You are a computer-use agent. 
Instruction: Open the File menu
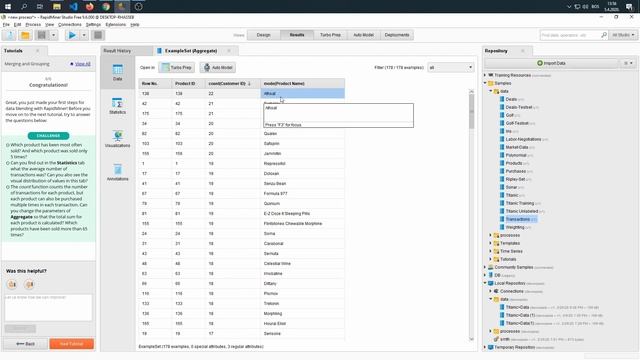[6, 24]
